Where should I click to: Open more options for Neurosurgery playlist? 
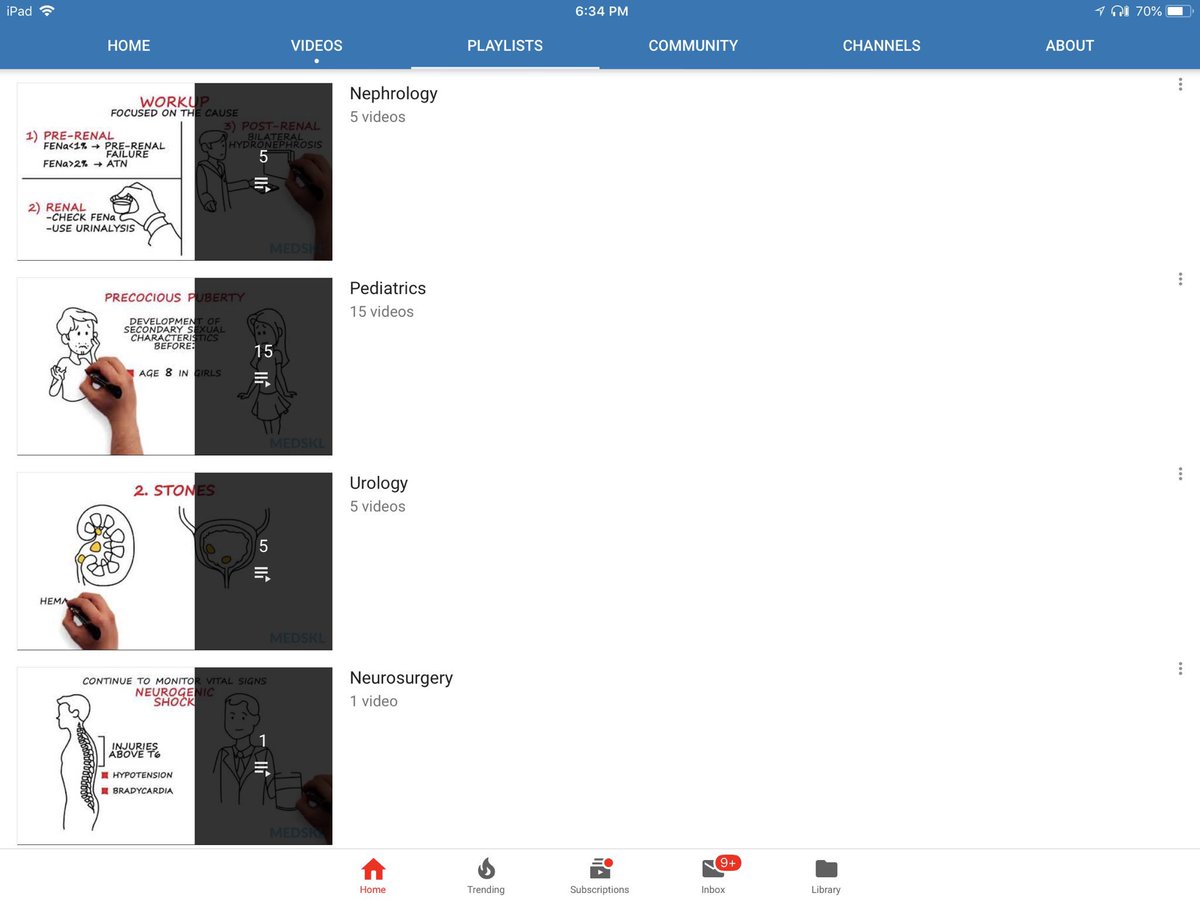tap(1180, 668)
